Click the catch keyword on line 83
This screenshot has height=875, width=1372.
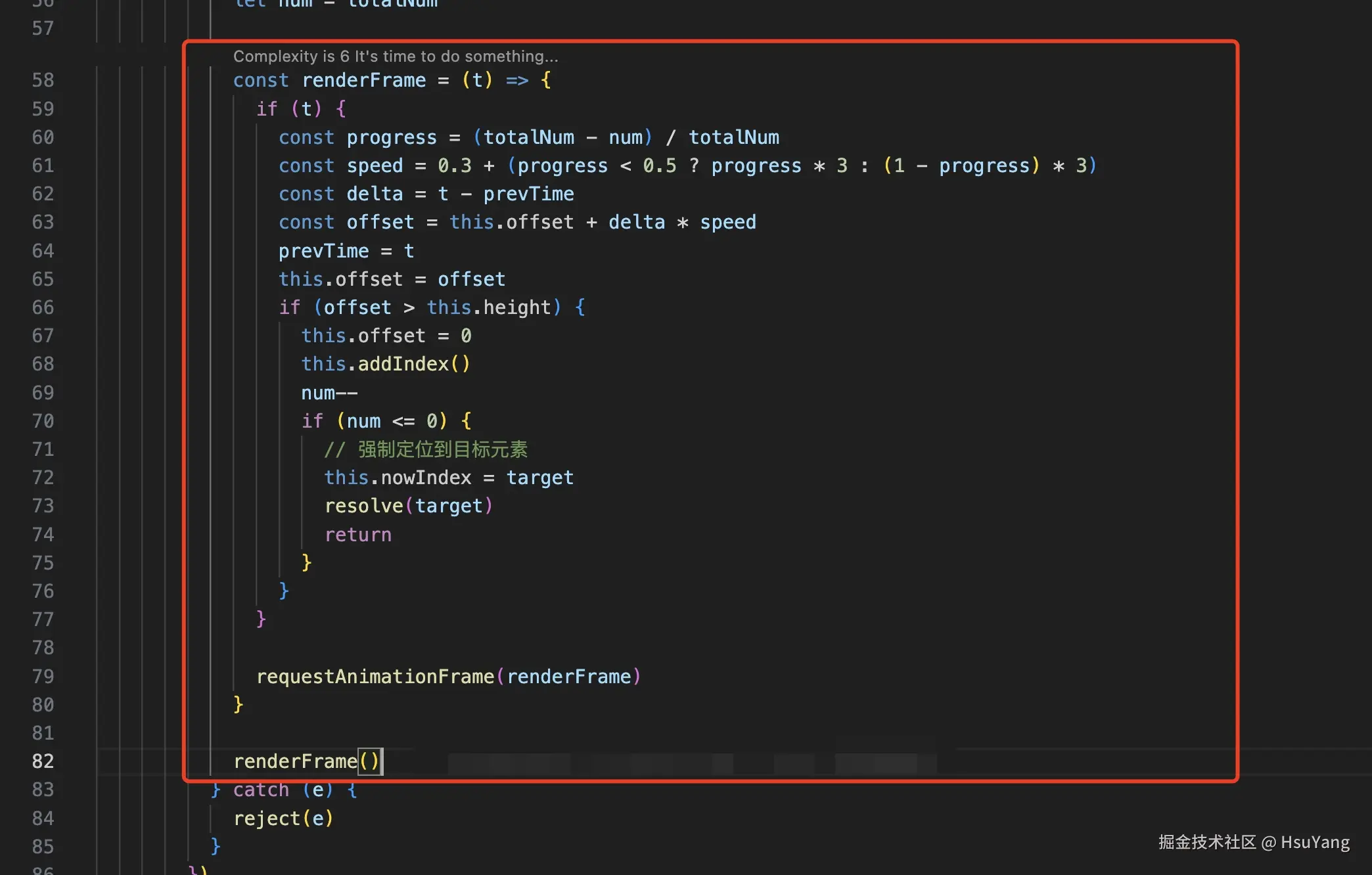(x=261, y=790)
